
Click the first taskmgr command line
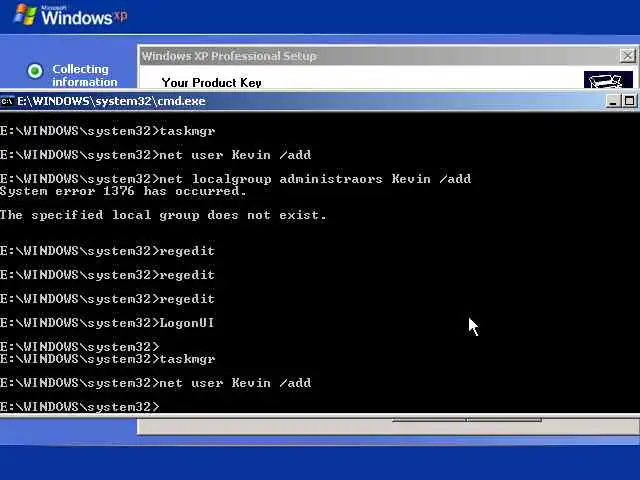[108, 131]
